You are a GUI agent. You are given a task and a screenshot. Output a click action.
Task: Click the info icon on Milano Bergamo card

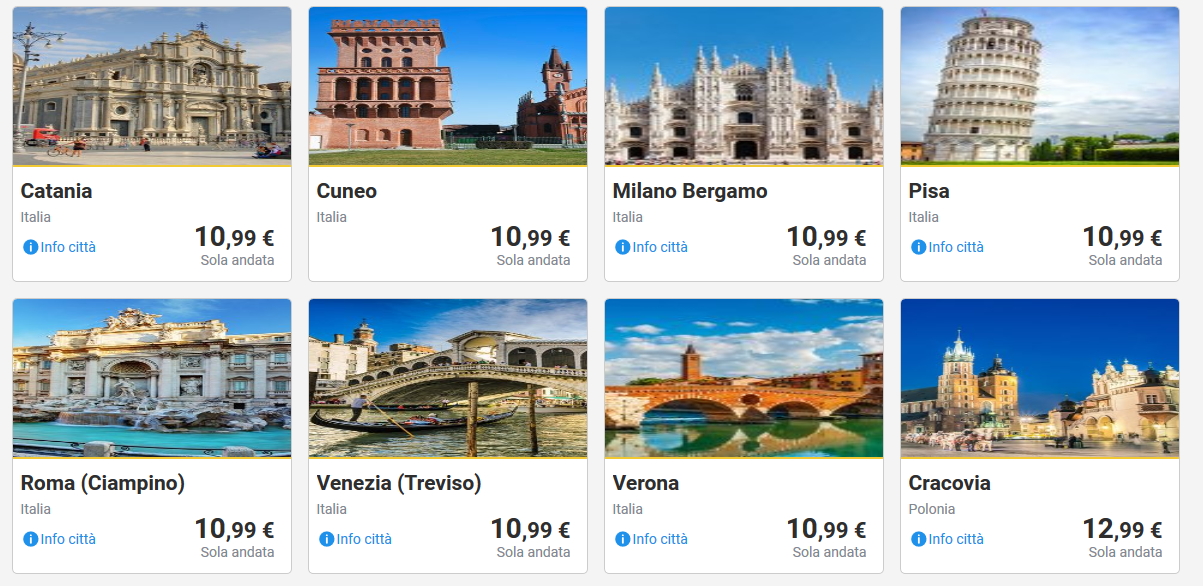click(x=622, y=247)
